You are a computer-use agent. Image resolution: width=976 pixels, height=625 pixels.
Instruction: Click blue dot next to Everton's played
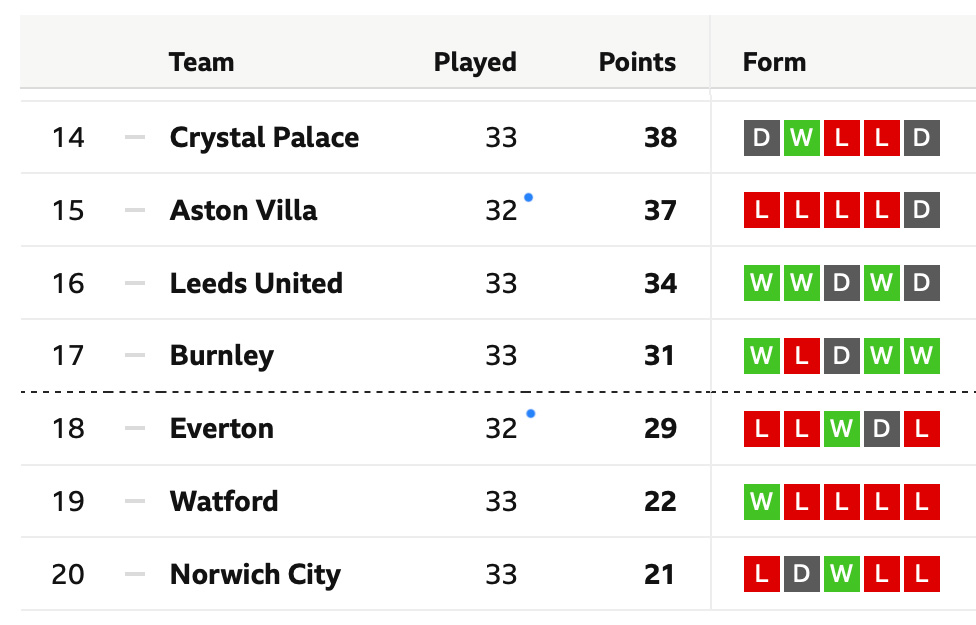[530, 413]
